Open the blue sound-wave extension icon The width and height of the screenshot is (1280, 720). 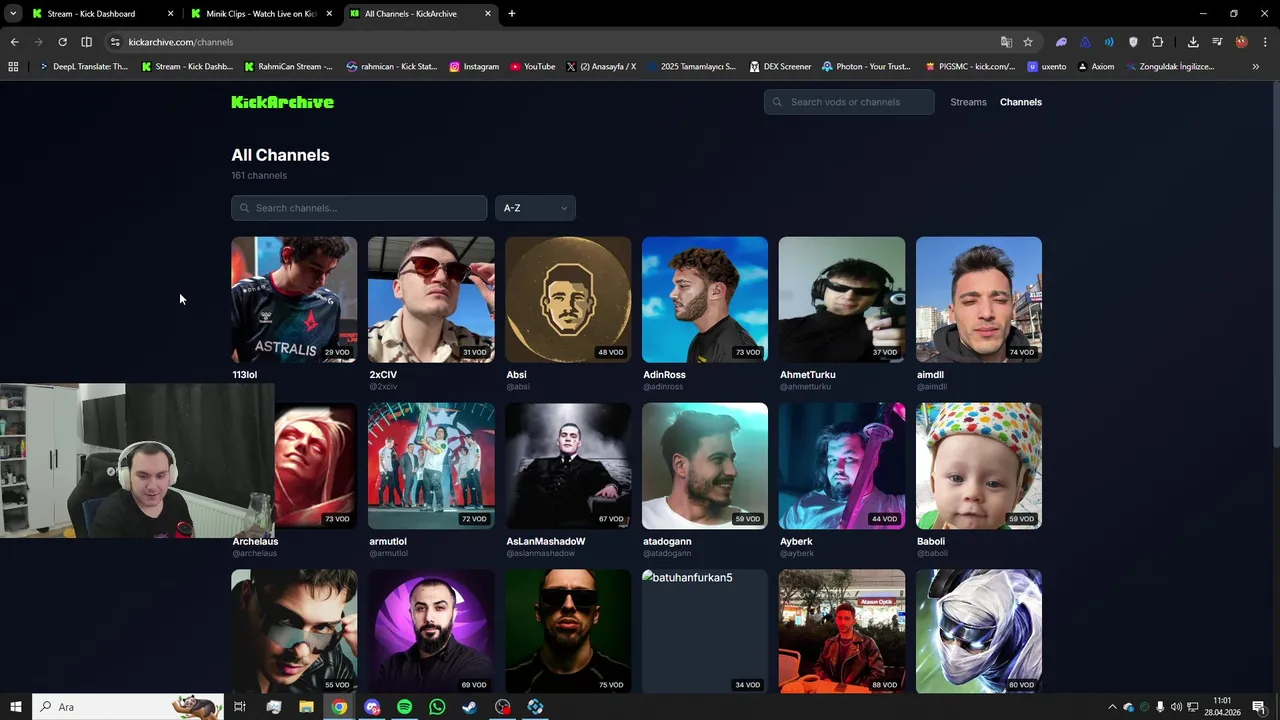(1109, 42)
